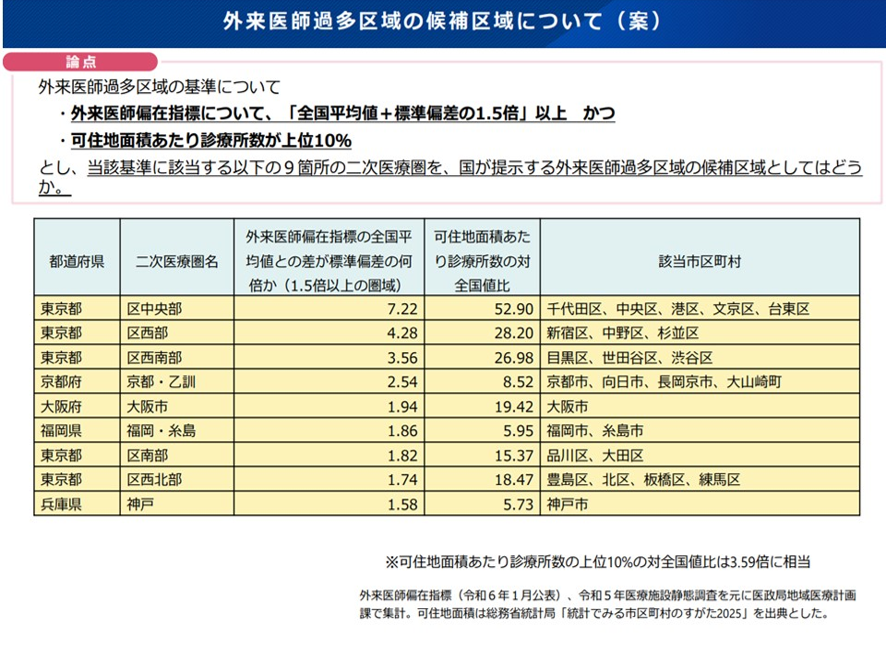Image resolution: width=886 pixels, height=664 pixels.
Task: Select the 京都・乙訓 cell
Action: pyautogui.click(x=162, y=382)
